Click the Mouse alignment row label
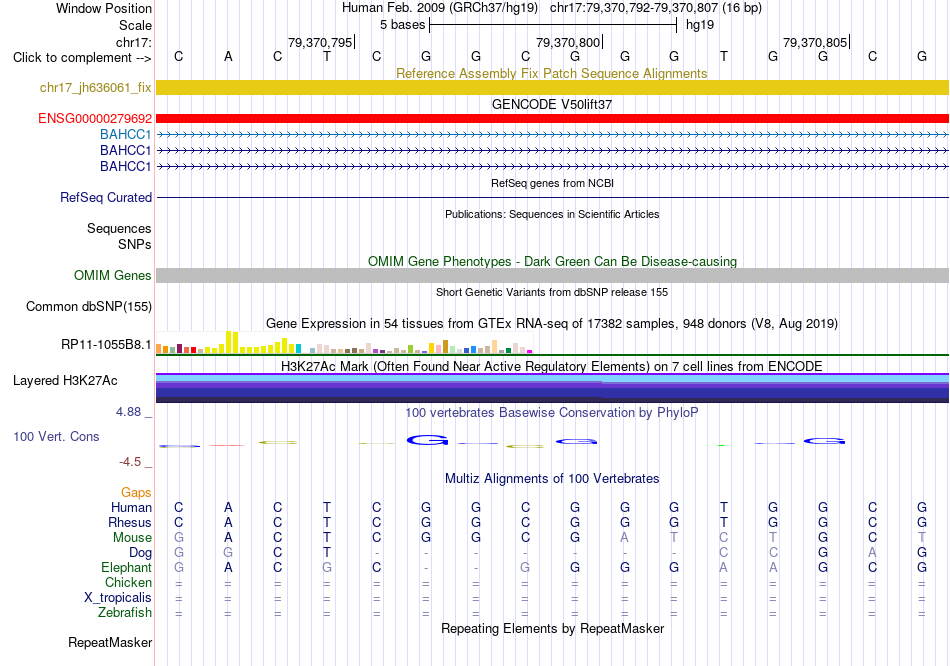This screenshot has width=950, height=666. click(x=132, y=538)
